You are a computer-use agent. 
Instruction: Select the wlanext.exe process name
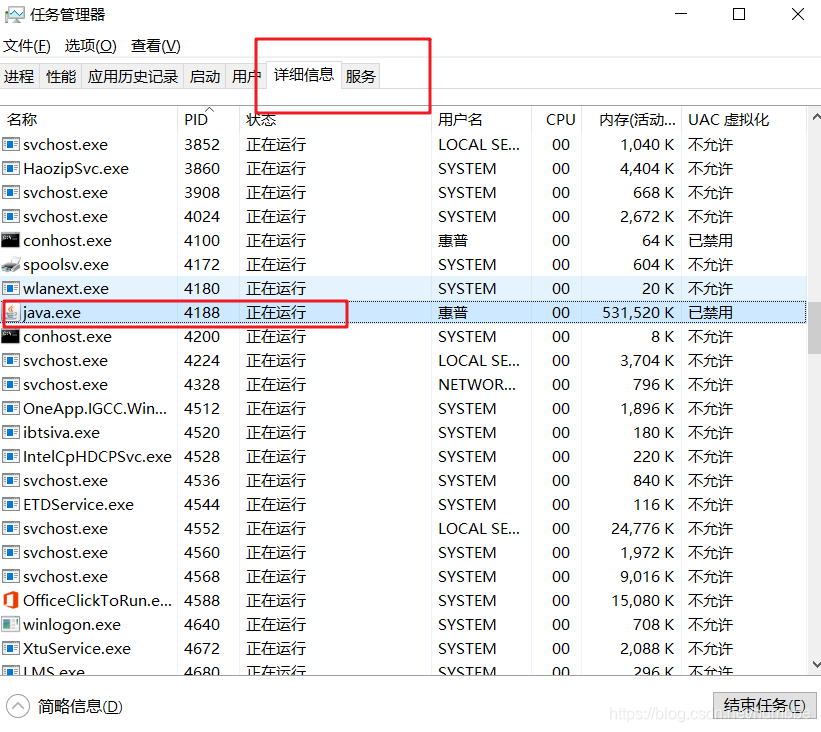[x=66, y=289]
